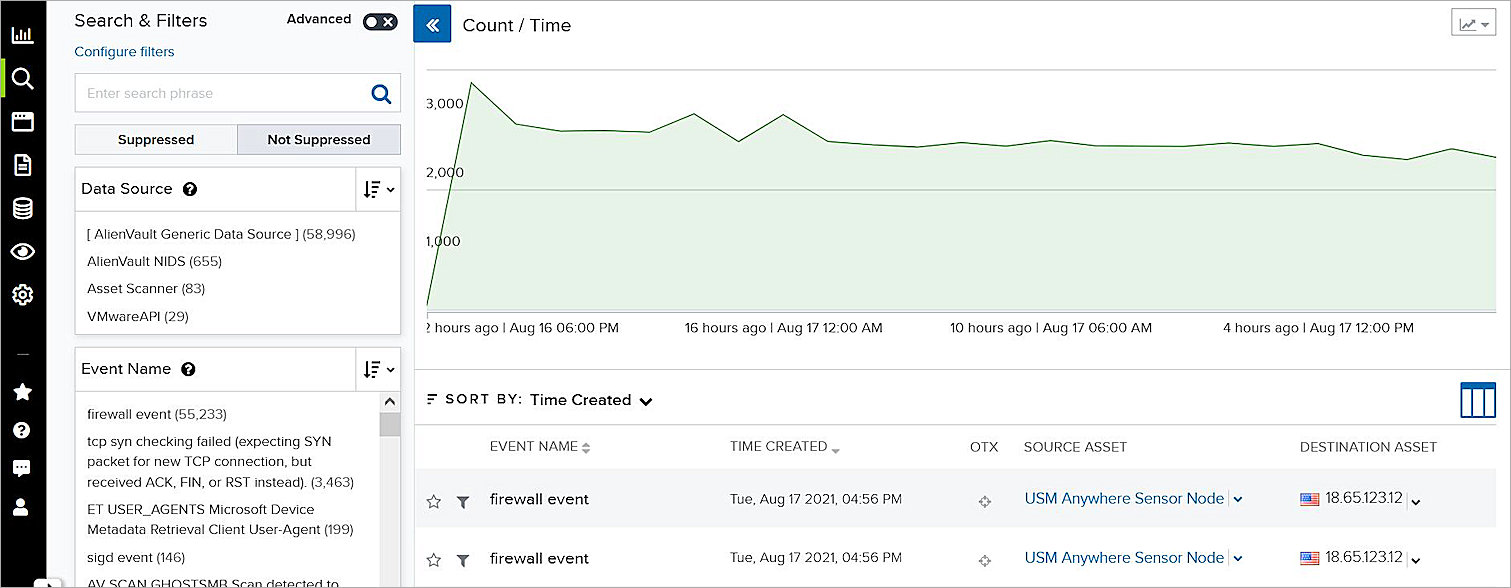This screenshot has height=588, width=1511.
Task: Open Settings gear in sidebar
Action: point(22,294)
